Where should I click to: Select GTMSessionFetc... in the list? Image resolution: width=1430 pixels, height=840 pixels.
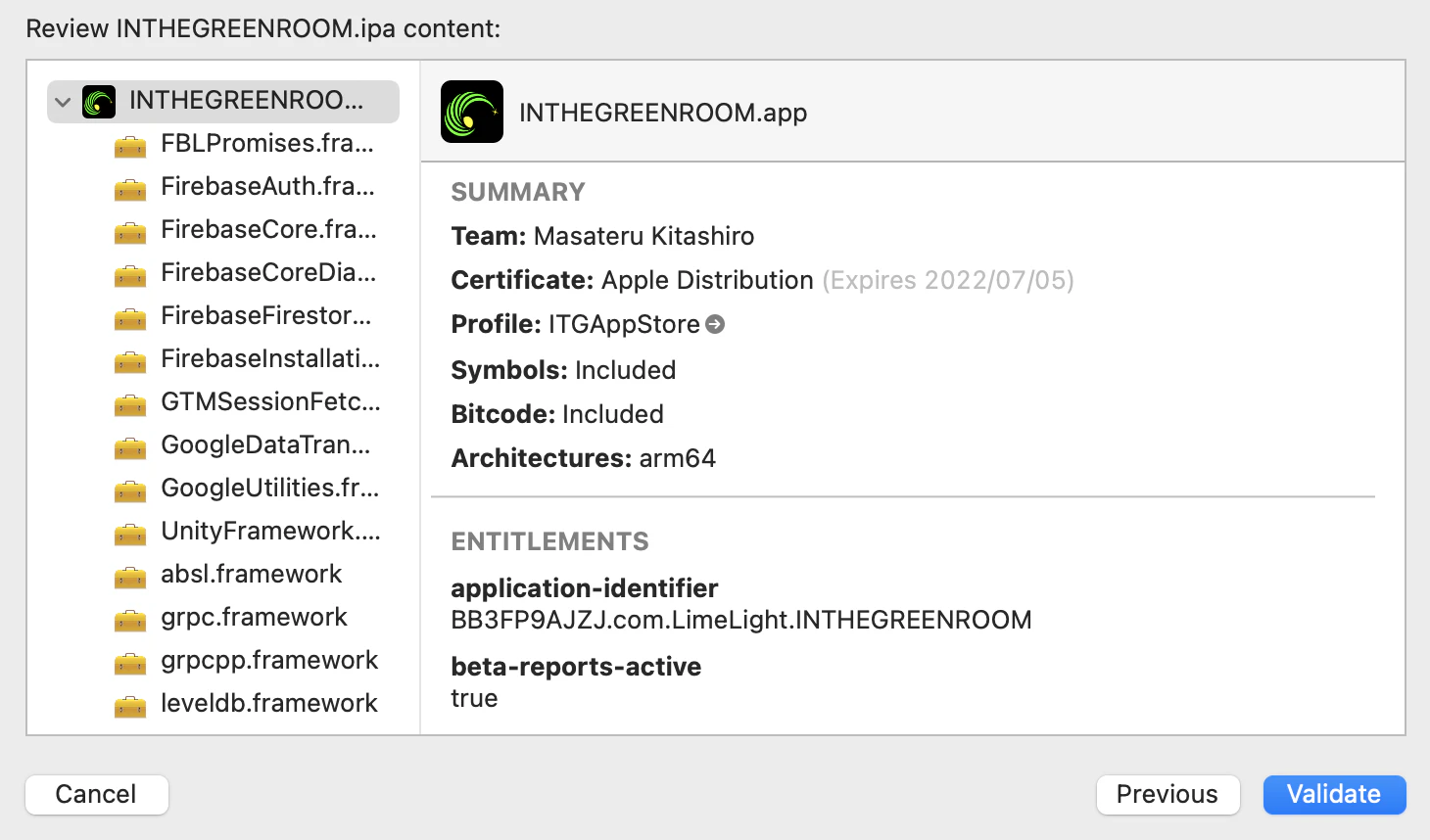point(271,401)
